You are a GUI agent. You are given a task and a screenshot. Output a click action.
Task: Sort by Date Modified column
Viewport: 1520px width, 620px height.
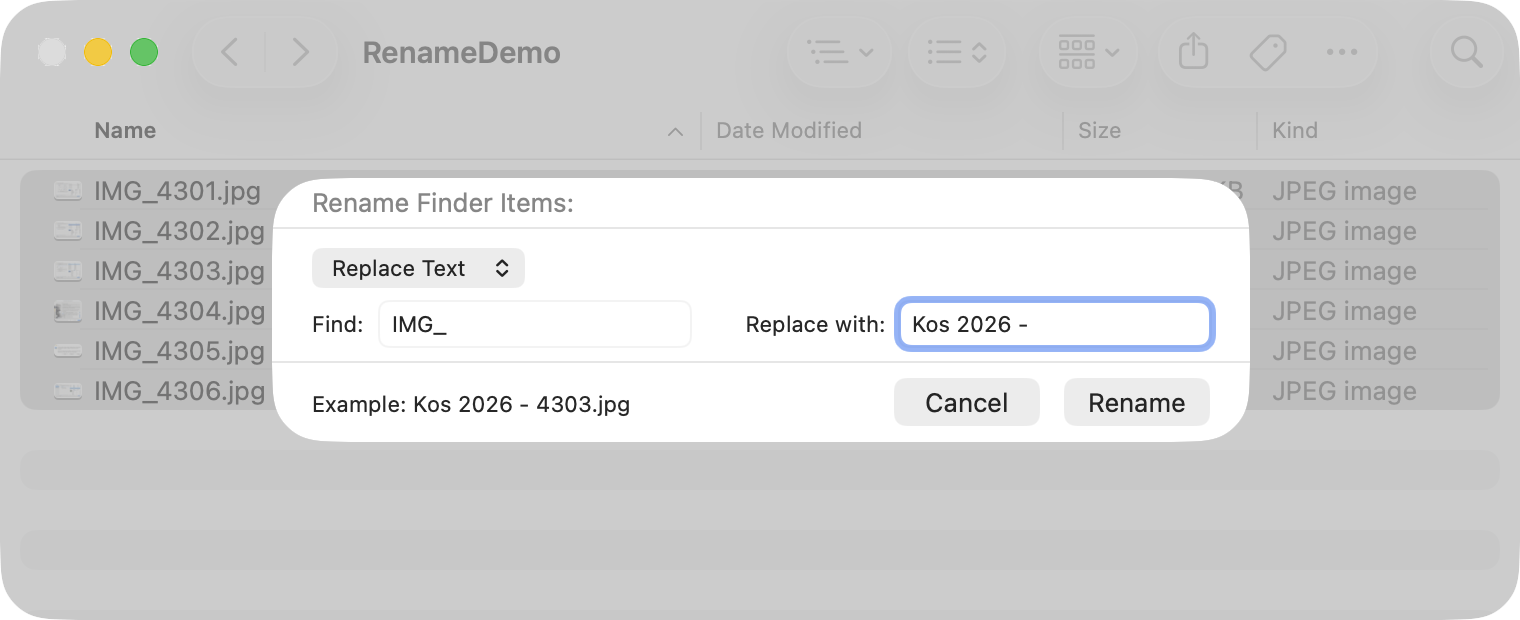(x=789, y=130)
